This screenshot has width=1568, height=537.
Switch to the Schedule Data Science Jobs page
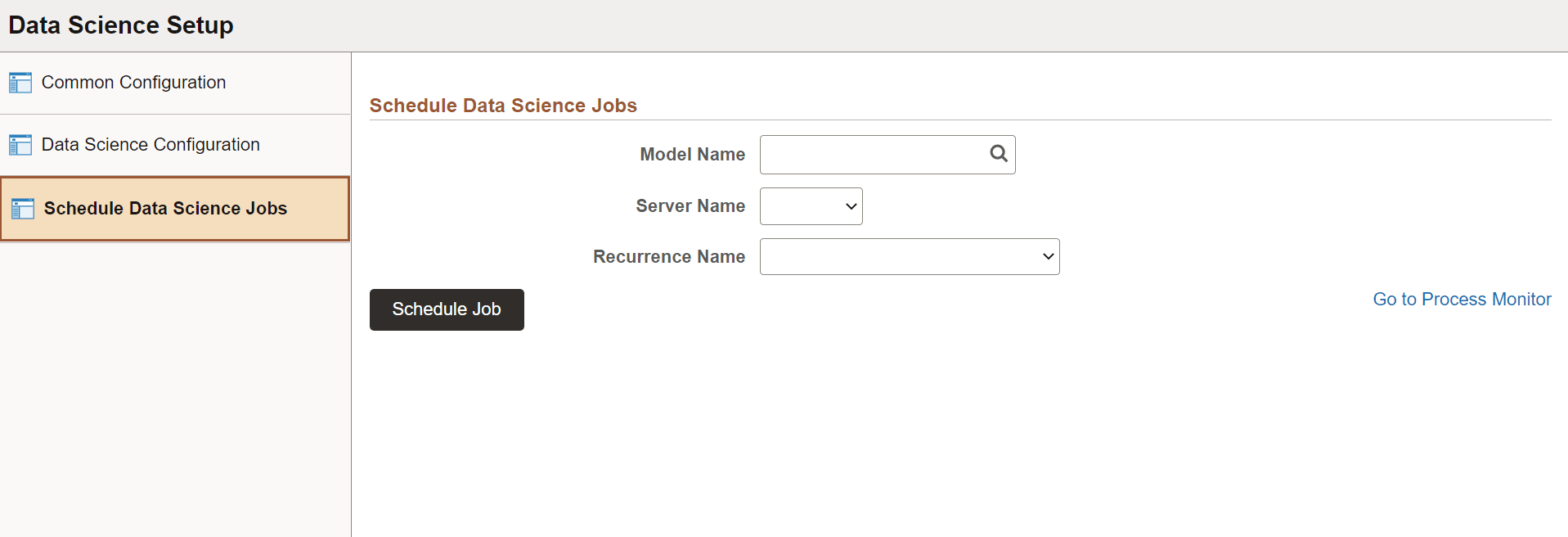coord(165,208)
